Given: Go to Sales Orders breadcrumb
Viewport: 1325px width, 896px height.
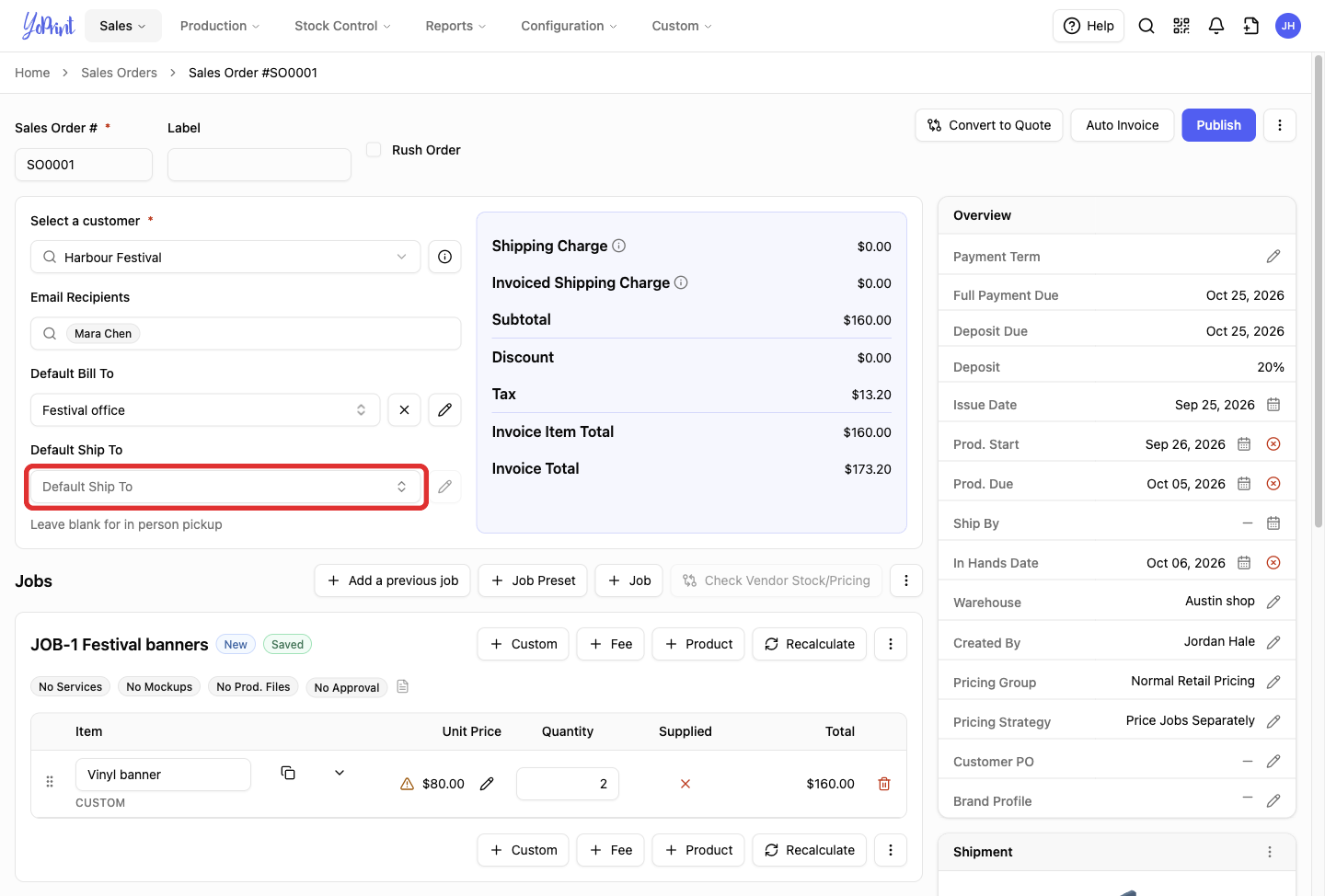Looking at the screenshot, I should pyautogui.click(x=119, y=73).
